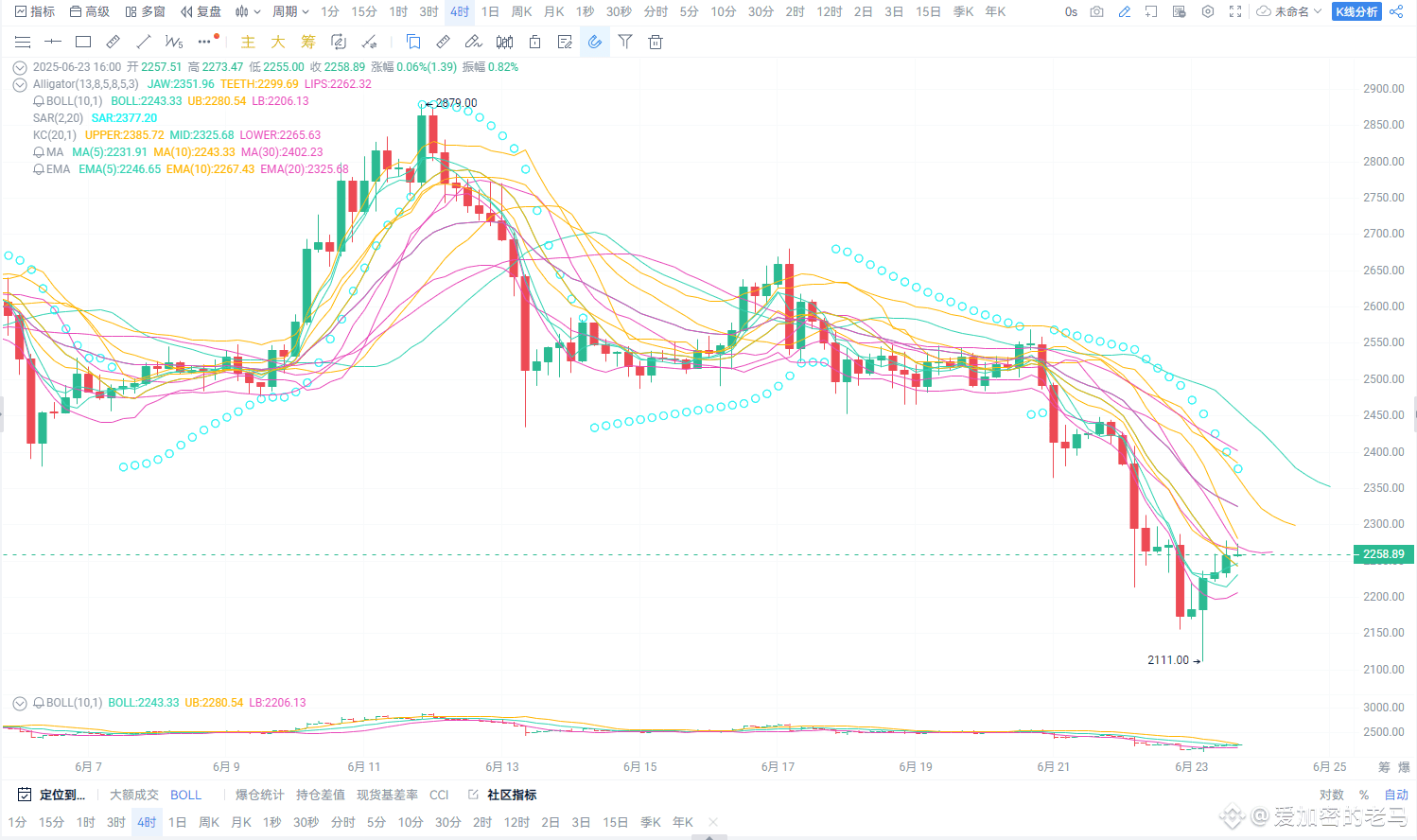The width and height of the screenshot is (1417, 840).
Task: Click the add-window corner plus icon
Action: pos(1151,11)
